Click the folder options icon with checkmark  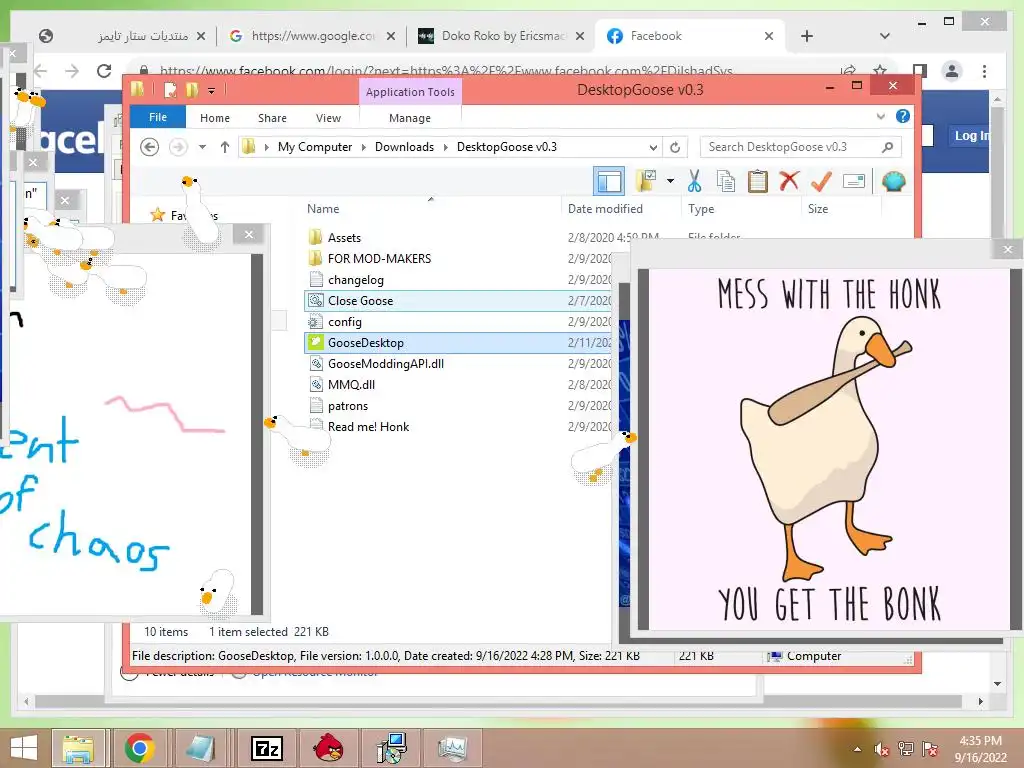[x=646, y=181]
